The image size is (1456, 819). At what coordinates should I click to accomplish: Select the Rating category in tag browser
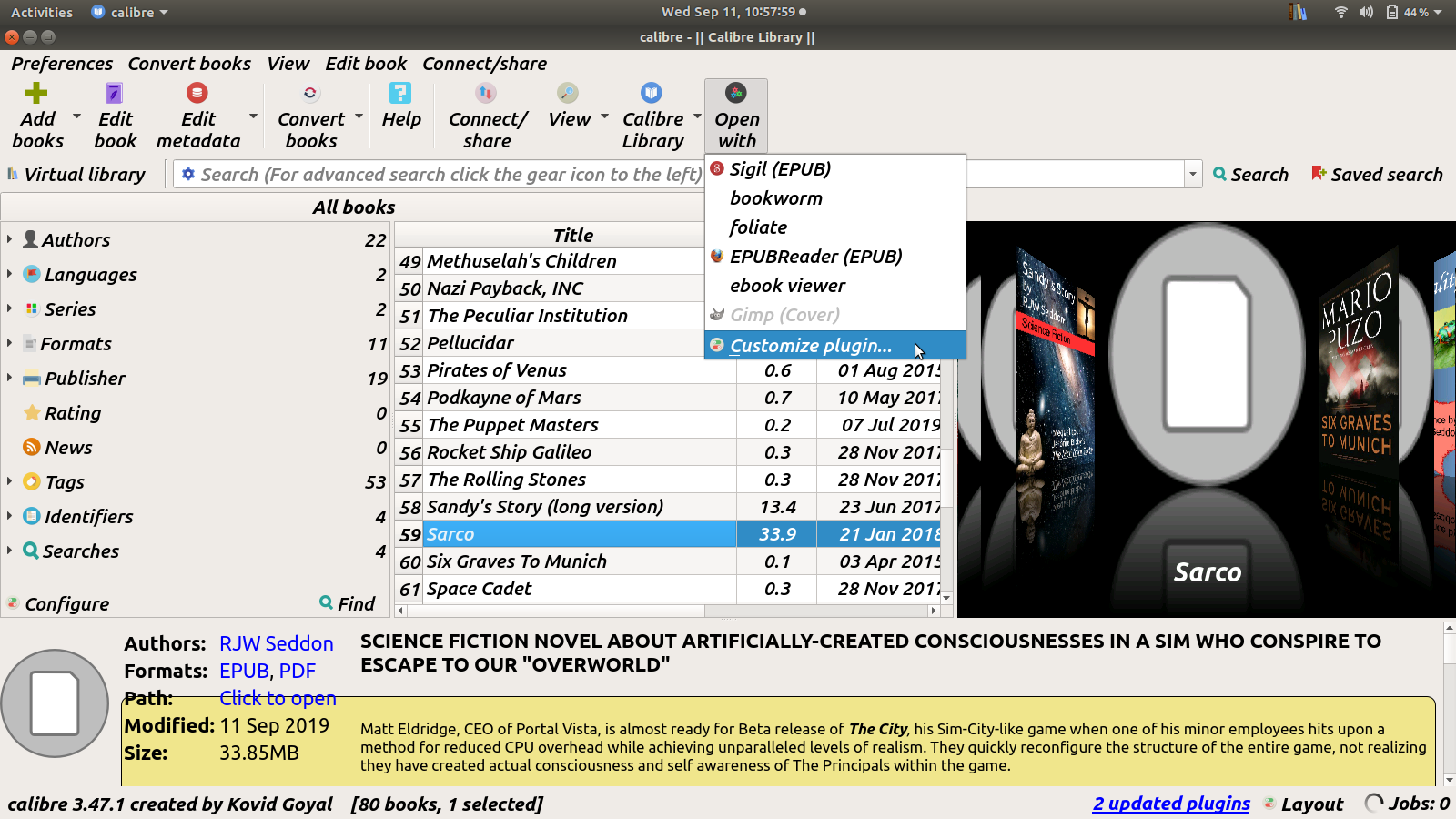[x=73, y=412]
